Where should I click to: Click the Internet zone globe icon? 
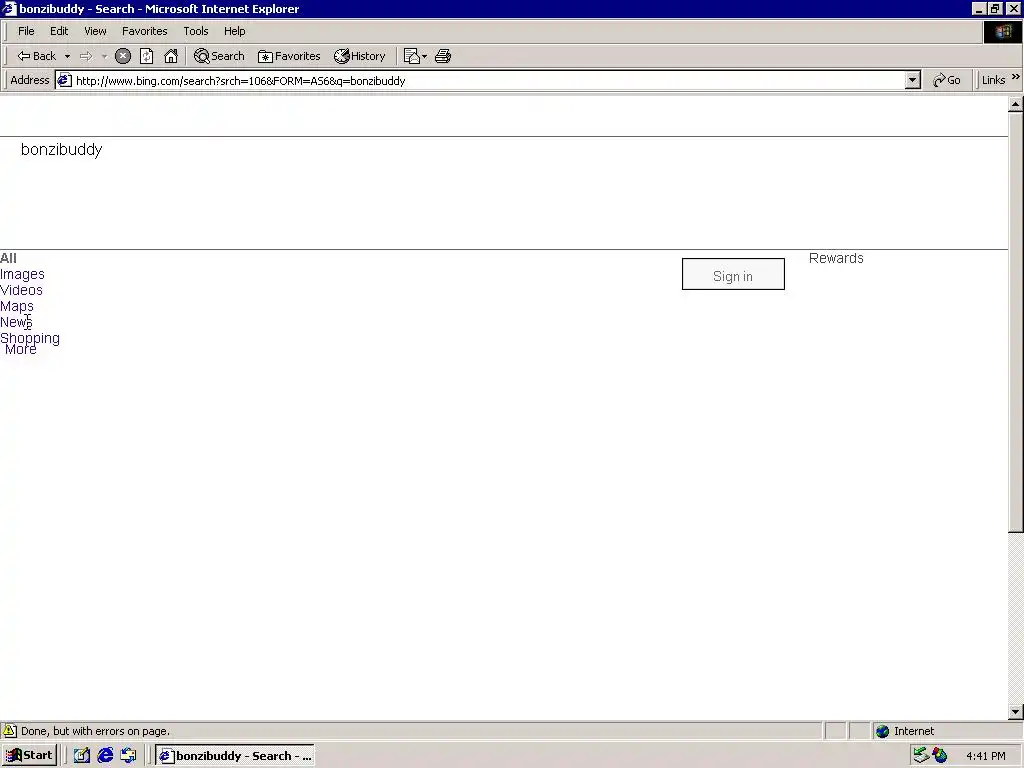coord(882,731)
